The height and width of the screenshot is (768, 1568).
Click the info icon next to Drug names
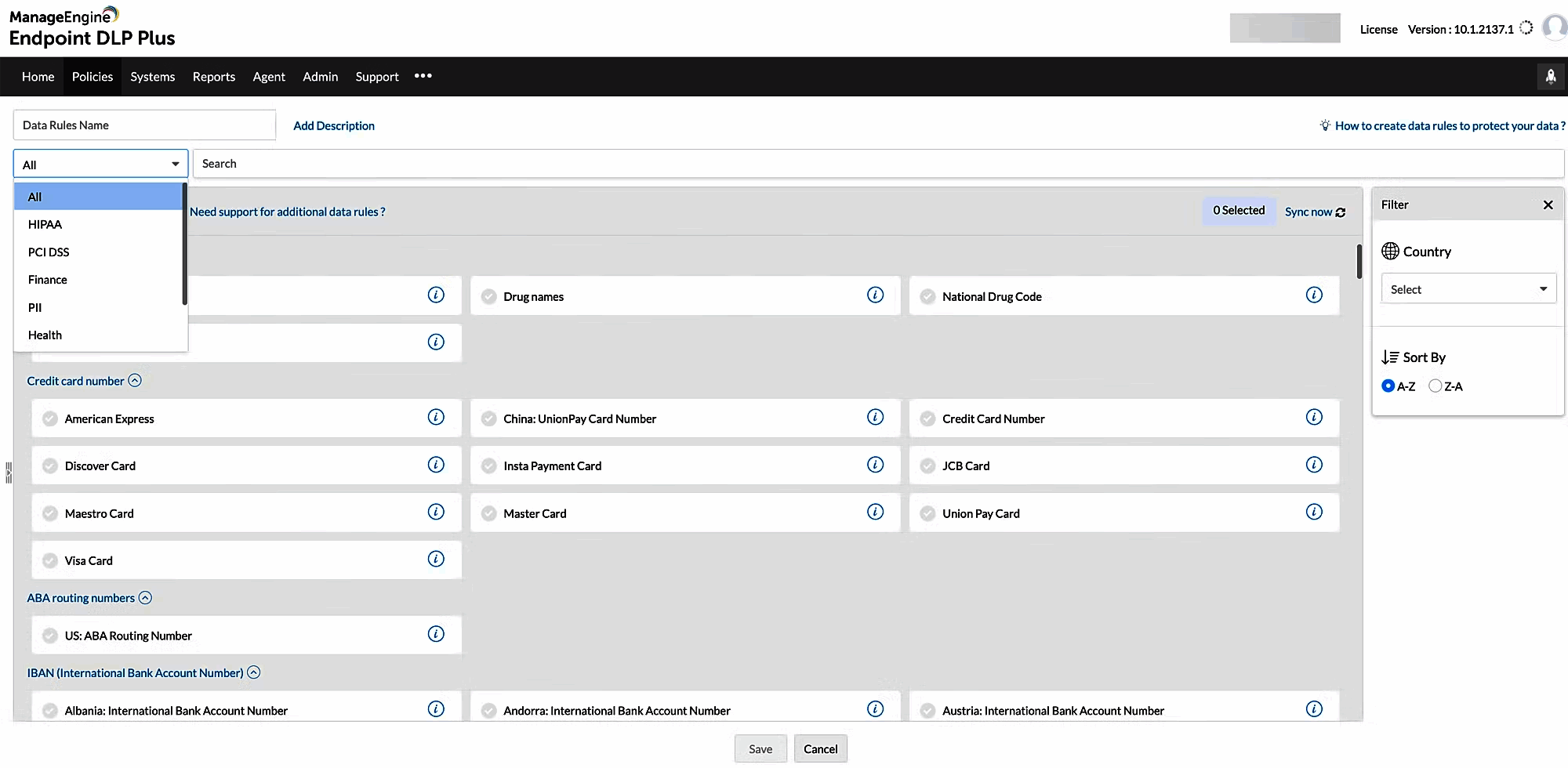click(875, 295)
